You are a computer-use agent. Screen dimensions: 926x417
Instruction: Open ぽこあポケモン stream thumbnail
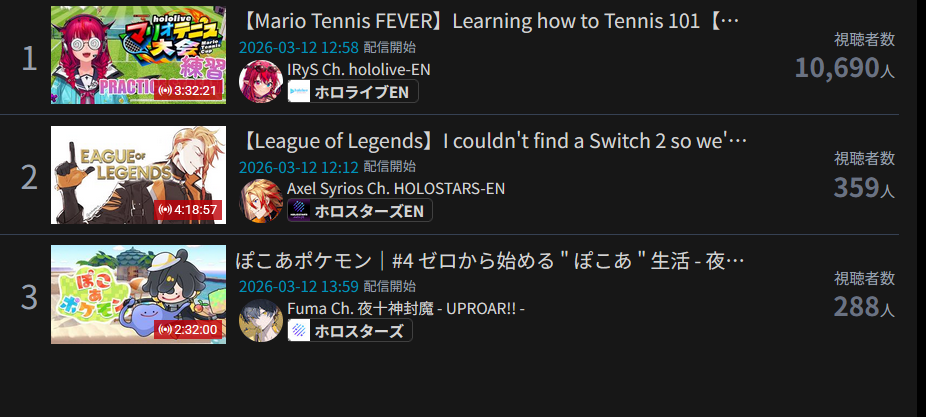click(138, 294)
